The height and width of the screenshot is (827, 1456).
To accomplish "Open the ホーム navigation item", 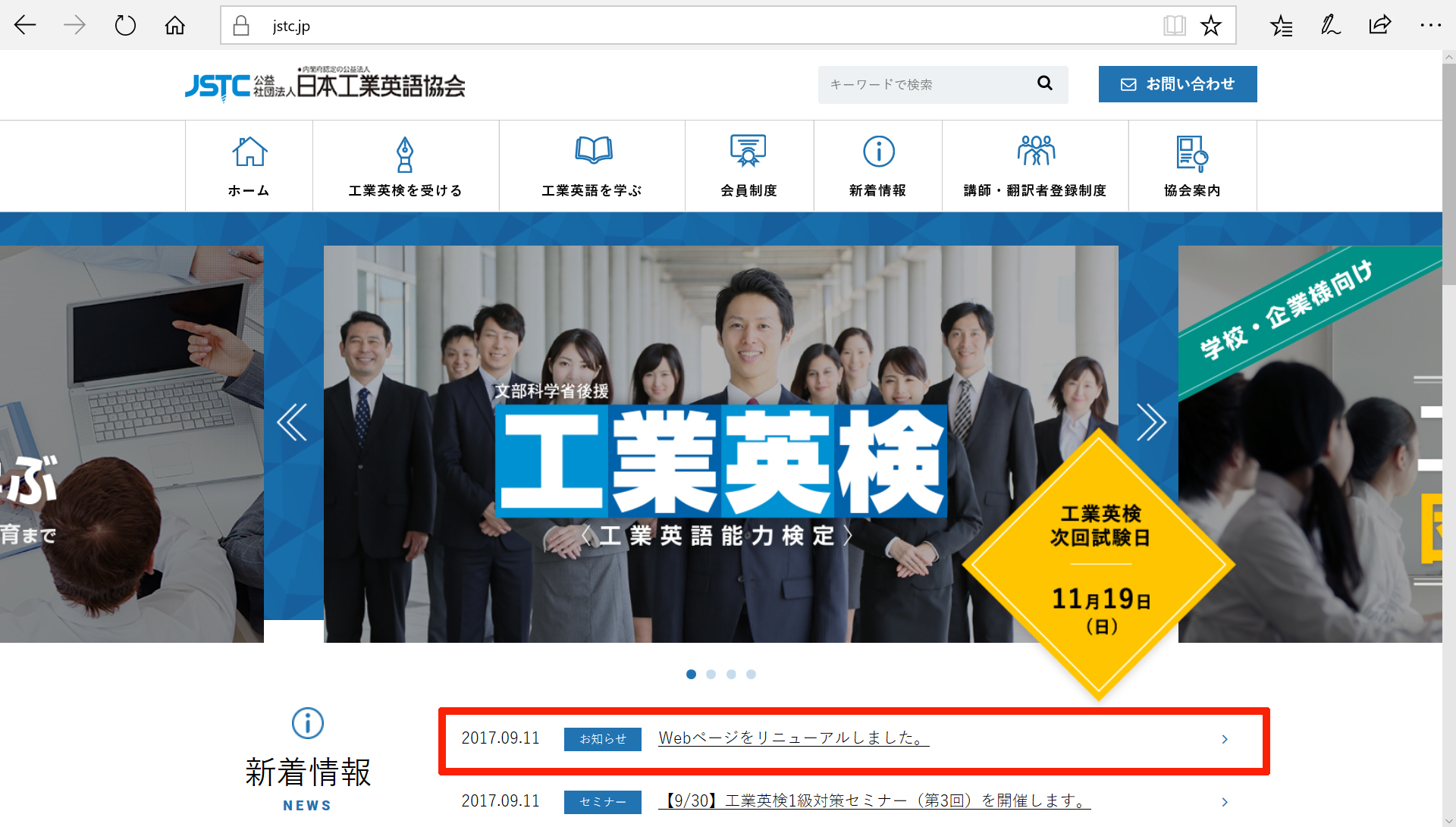I will point(249,166).
